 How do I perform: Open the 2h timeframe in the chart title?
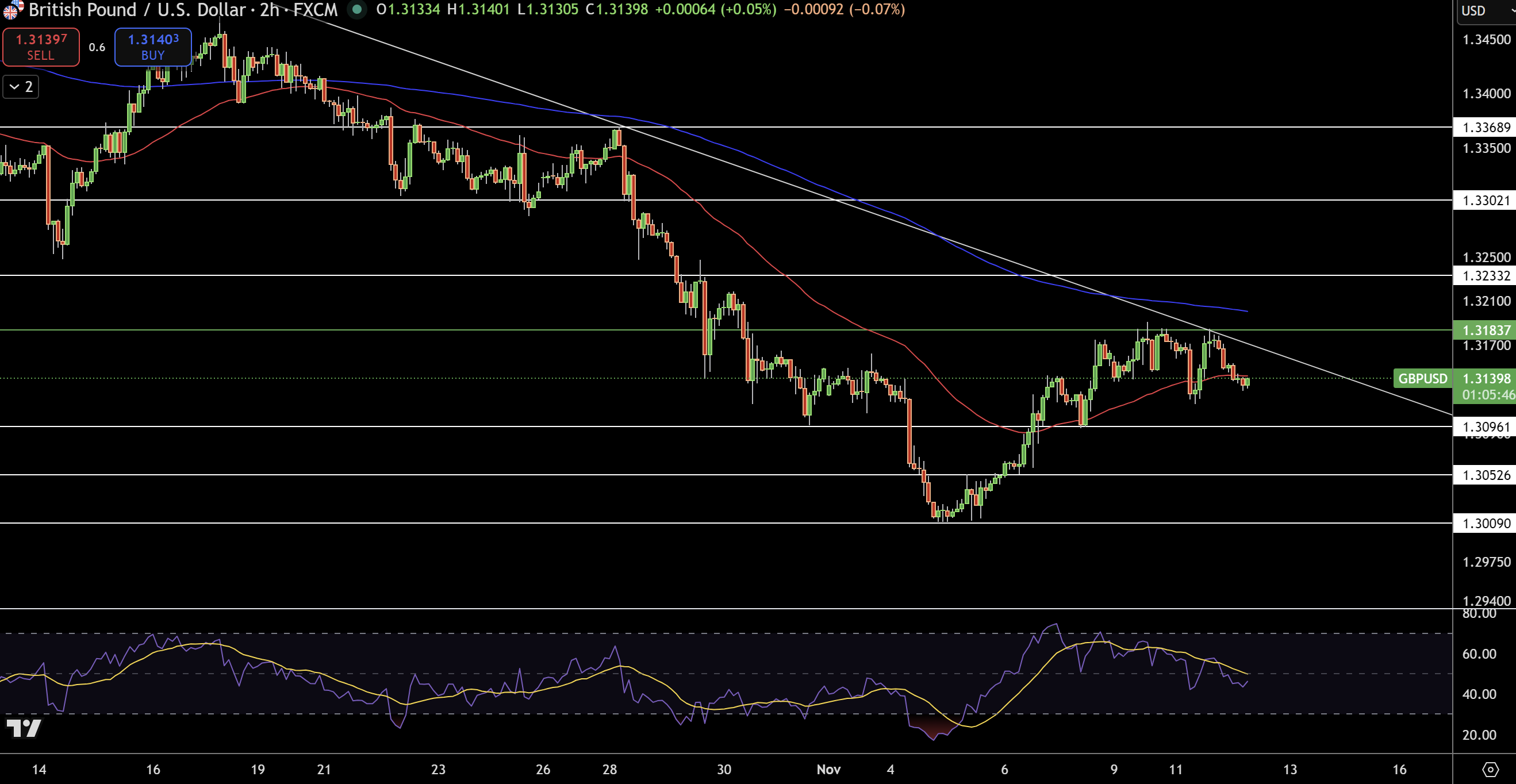(x=270, y=10)
